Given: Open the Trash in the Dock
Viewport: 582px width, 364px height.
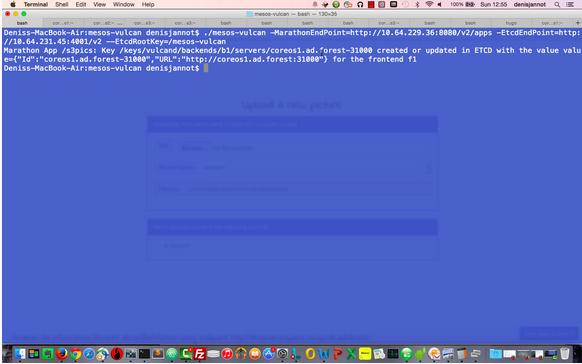Looking at the screenshot, I should point(565,354).
